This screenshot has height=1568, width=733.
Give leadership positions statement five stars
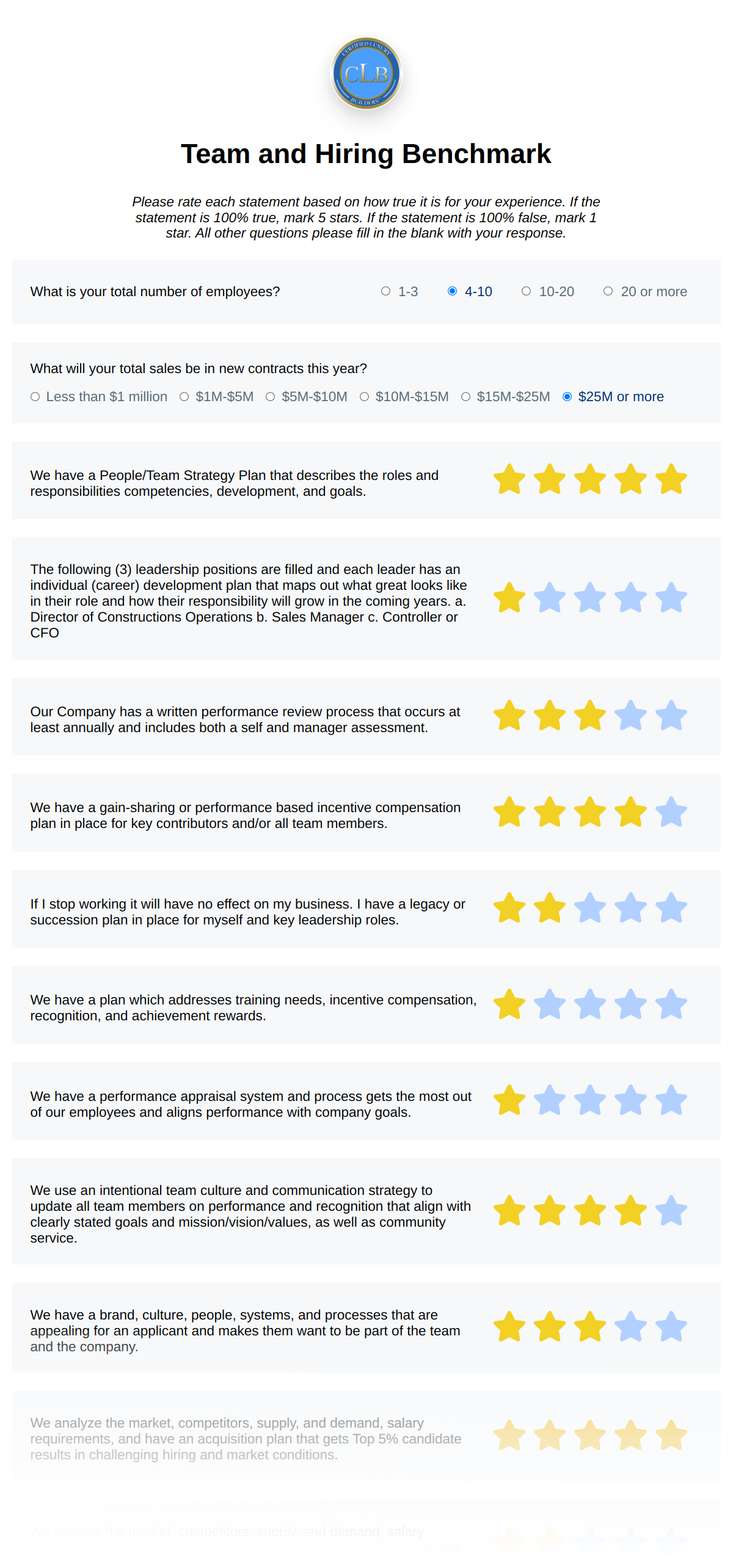671,598
